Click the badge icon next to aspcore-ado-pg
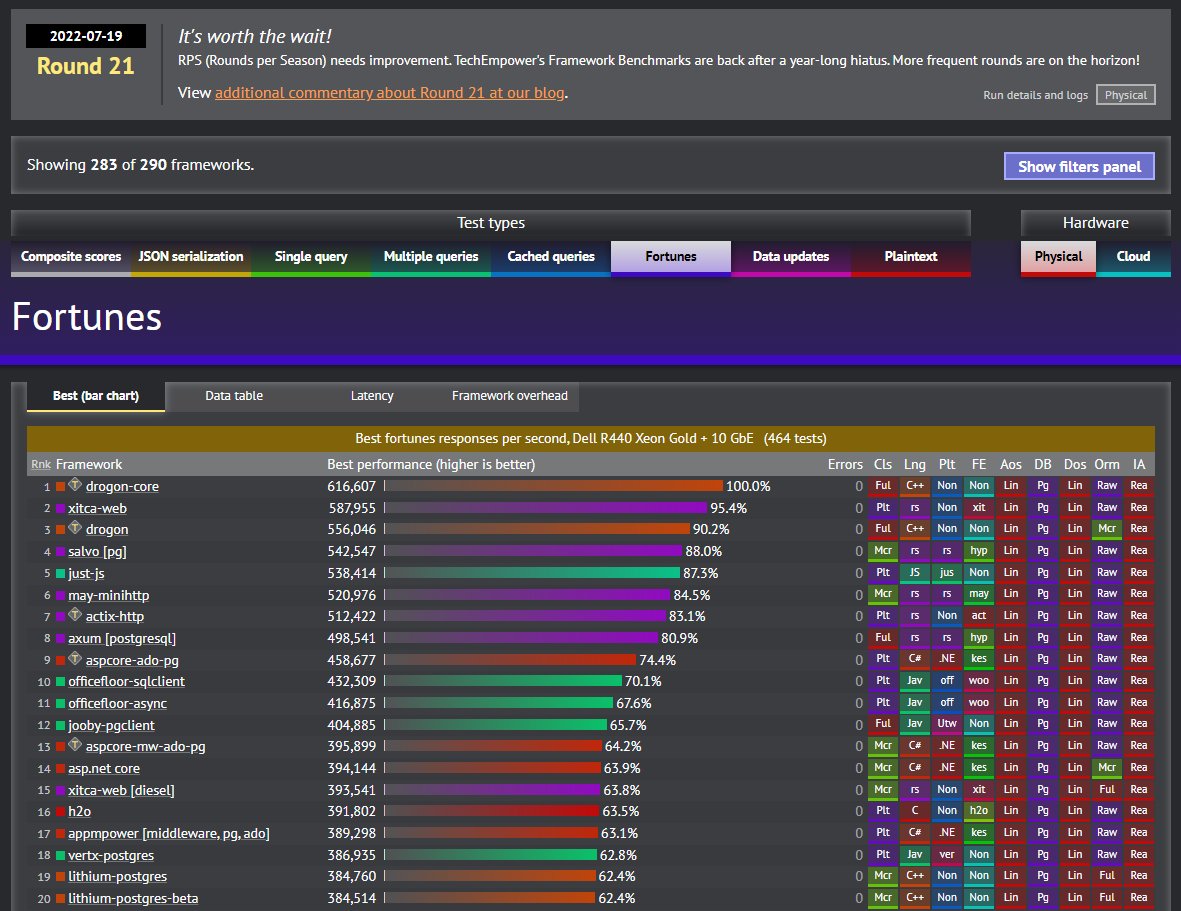 click(x=75, y=659)
